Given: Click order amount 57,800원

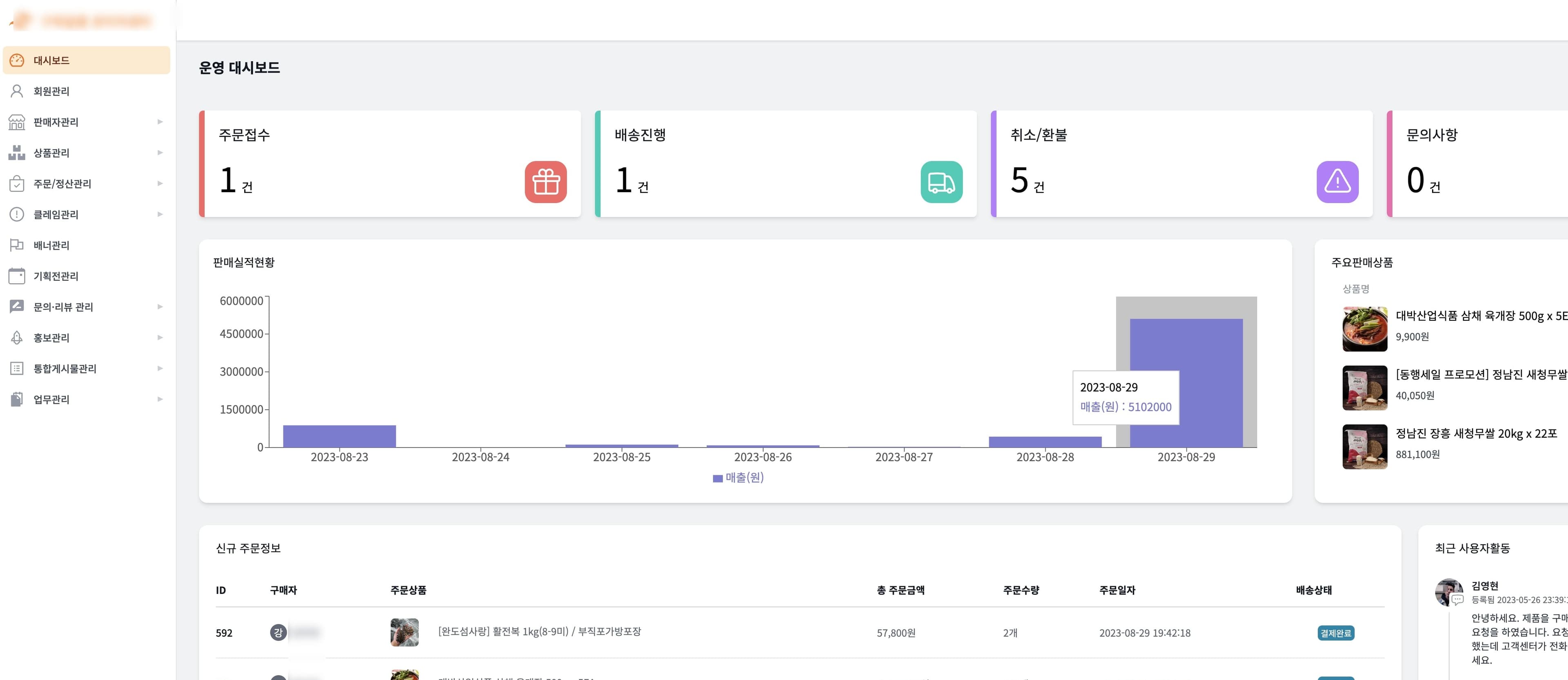Looking at the screenshot, I should (x=896, y=633).
